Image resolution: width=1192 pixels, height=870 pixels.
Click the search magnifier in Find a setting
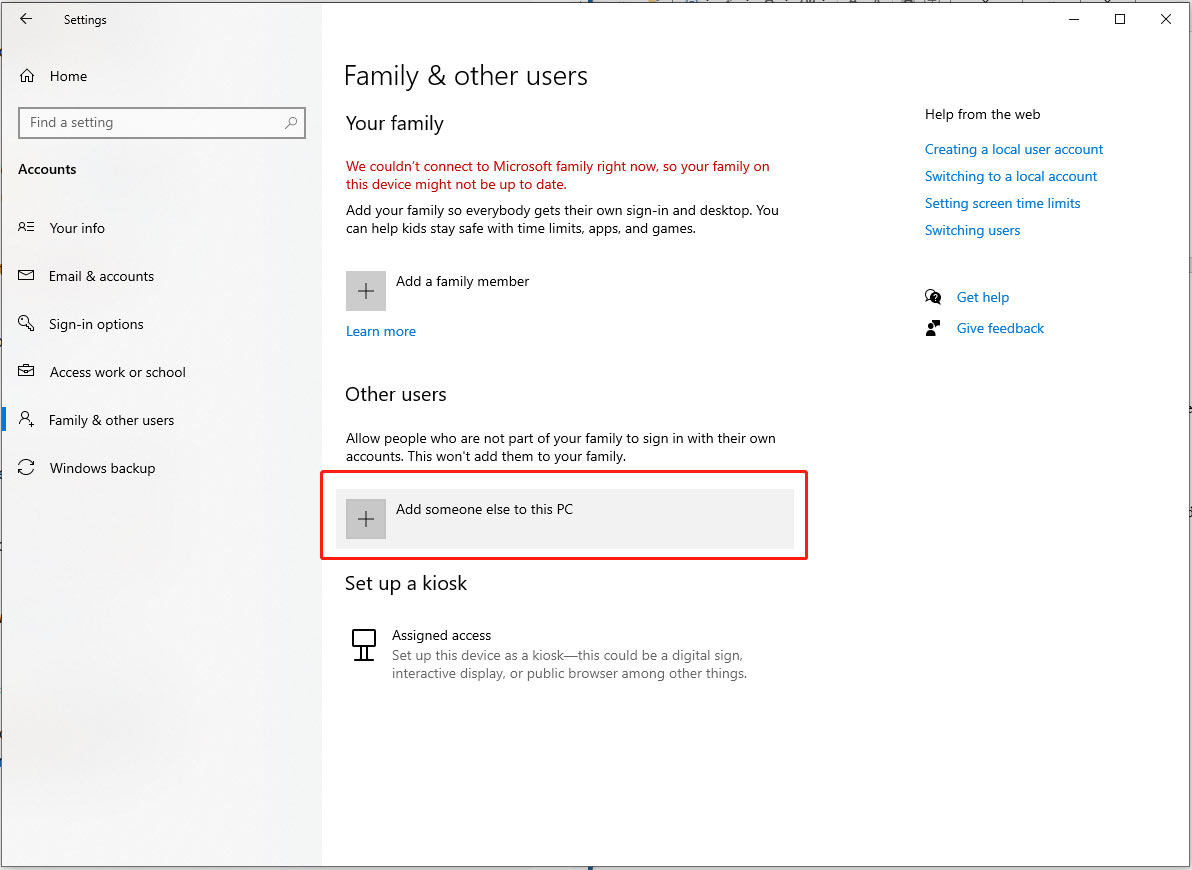pyautogui.click(x=290, y=122)
